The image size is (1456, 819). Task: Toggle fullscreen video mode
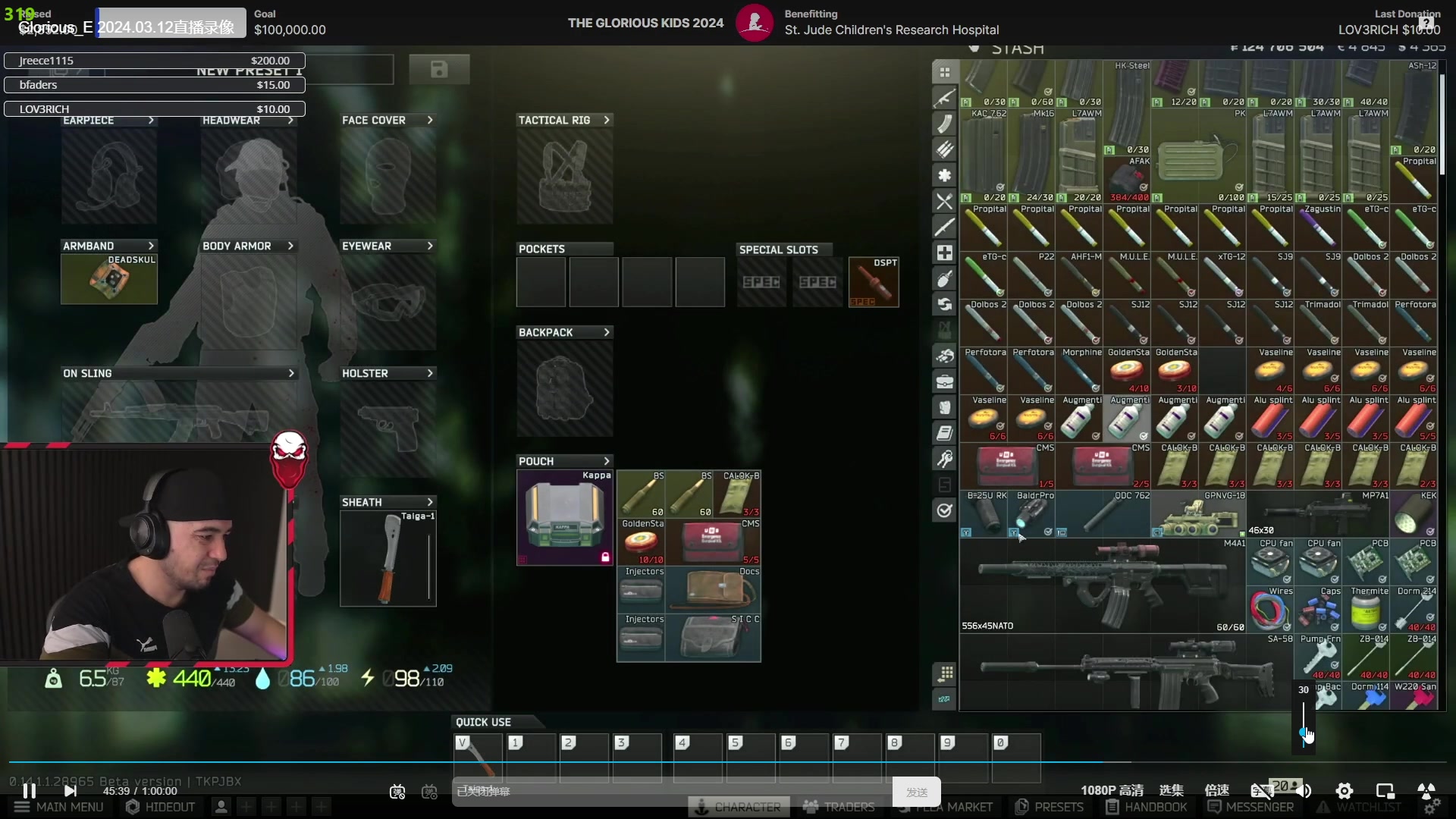(1426, 791)
